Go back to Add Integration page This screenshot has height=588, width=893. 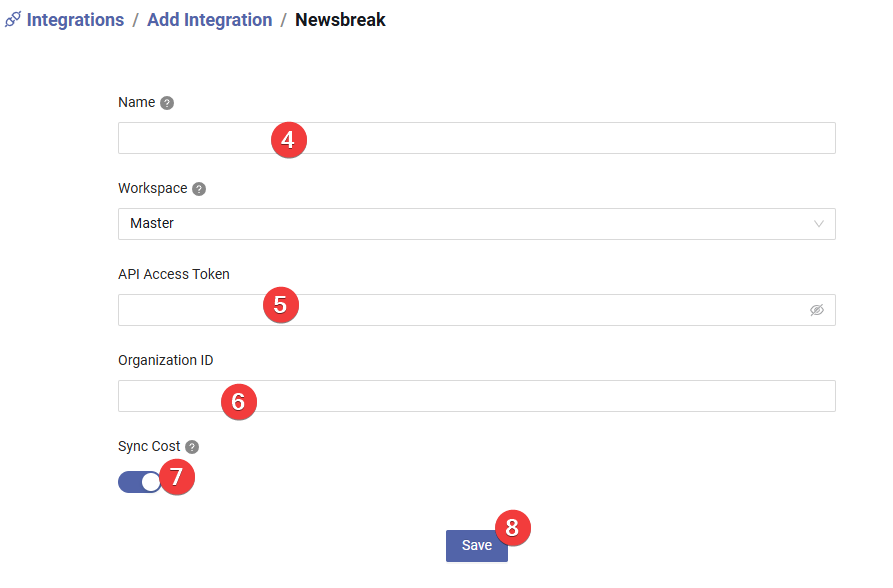click(210, 20)
